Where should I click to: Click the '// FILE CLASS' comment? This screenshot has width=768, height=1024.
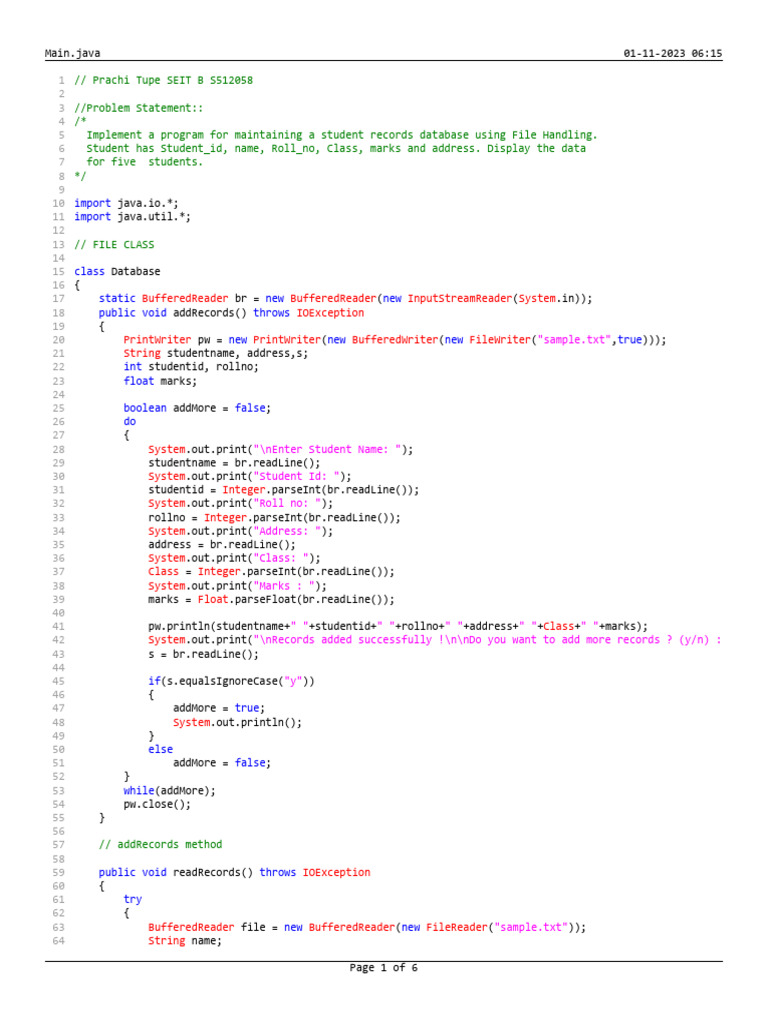(114, 244)
